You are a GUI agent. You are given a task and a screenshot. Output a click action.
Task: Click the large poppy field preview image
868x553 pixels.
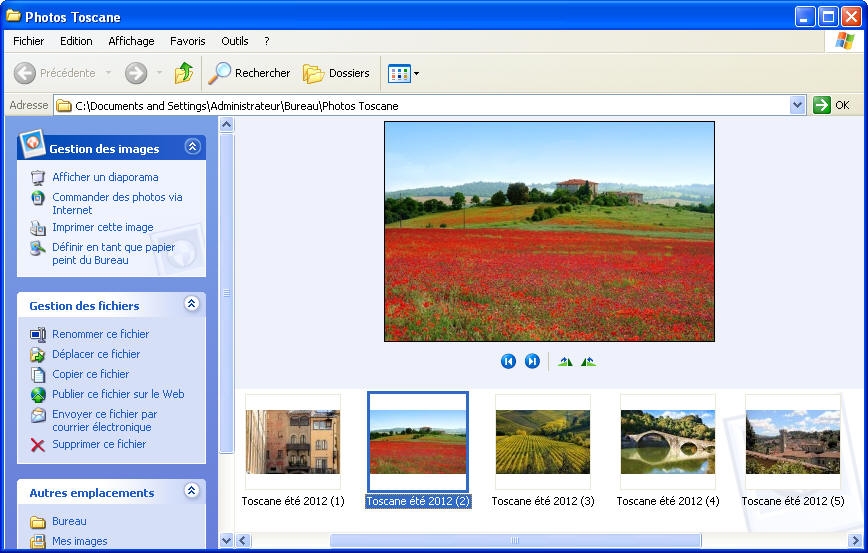coord(549,231)
